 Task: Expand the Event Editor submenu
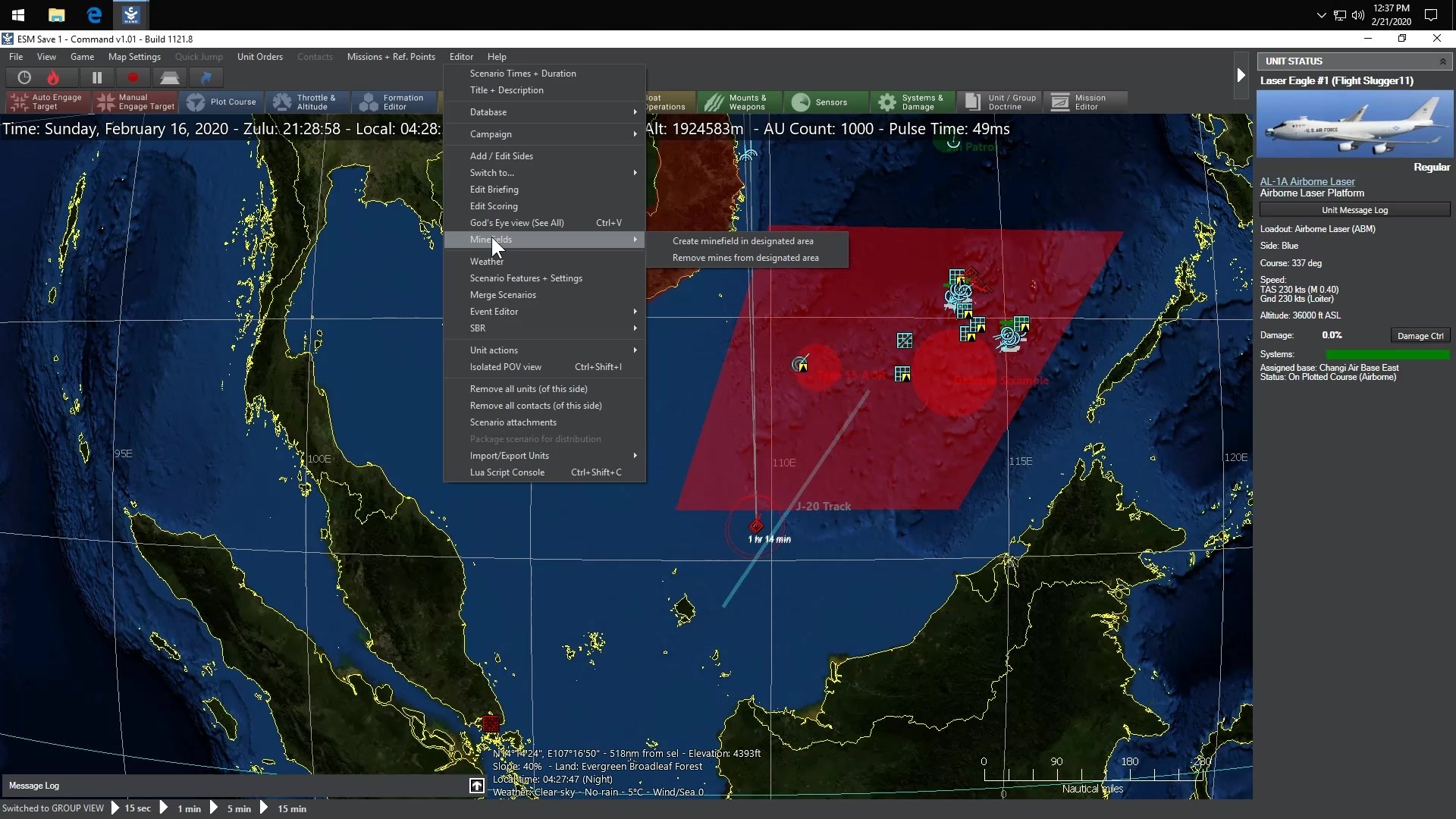click(x=544, y=312)
